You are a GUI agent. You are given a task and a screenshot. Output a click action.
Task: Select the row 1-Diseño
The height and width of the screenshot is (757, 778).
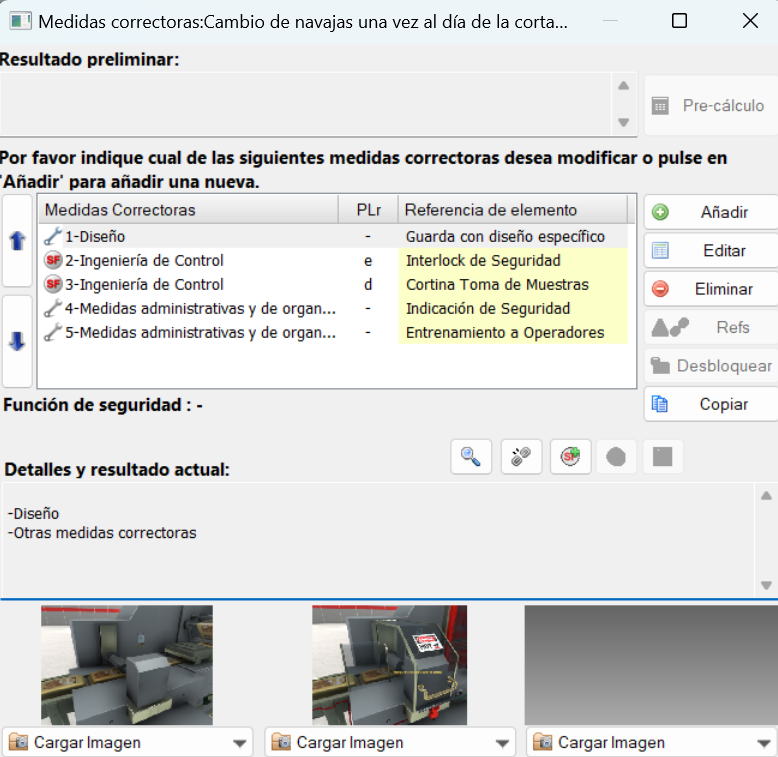coord(333,236)
